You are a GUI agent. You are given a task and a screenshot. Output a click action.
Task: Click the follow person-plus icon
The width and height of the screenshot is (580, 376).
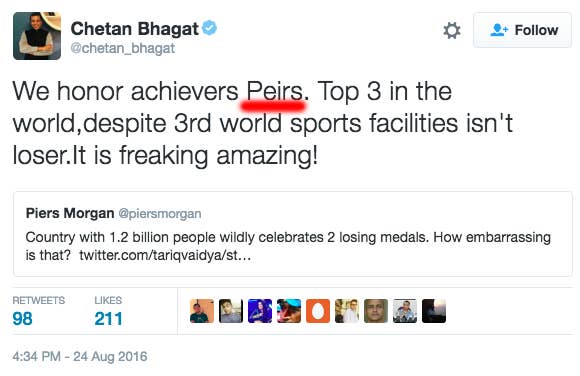pos(499,30)
